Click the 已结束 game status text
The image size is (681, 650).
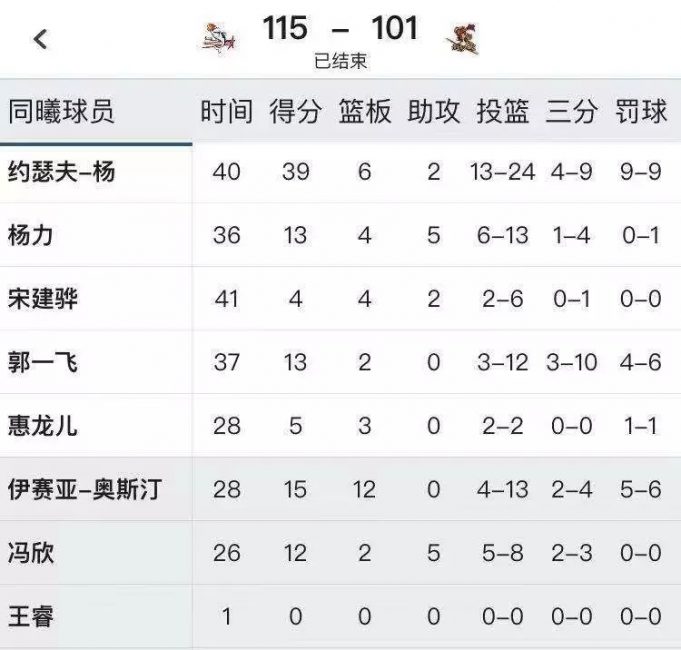[340, 61]
